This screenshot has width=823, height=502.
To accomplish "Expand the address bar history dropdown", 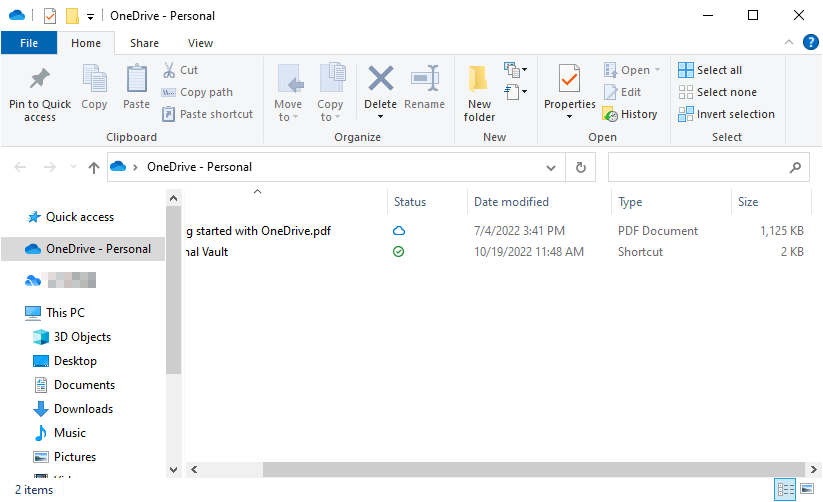I will tap(551, 168).
